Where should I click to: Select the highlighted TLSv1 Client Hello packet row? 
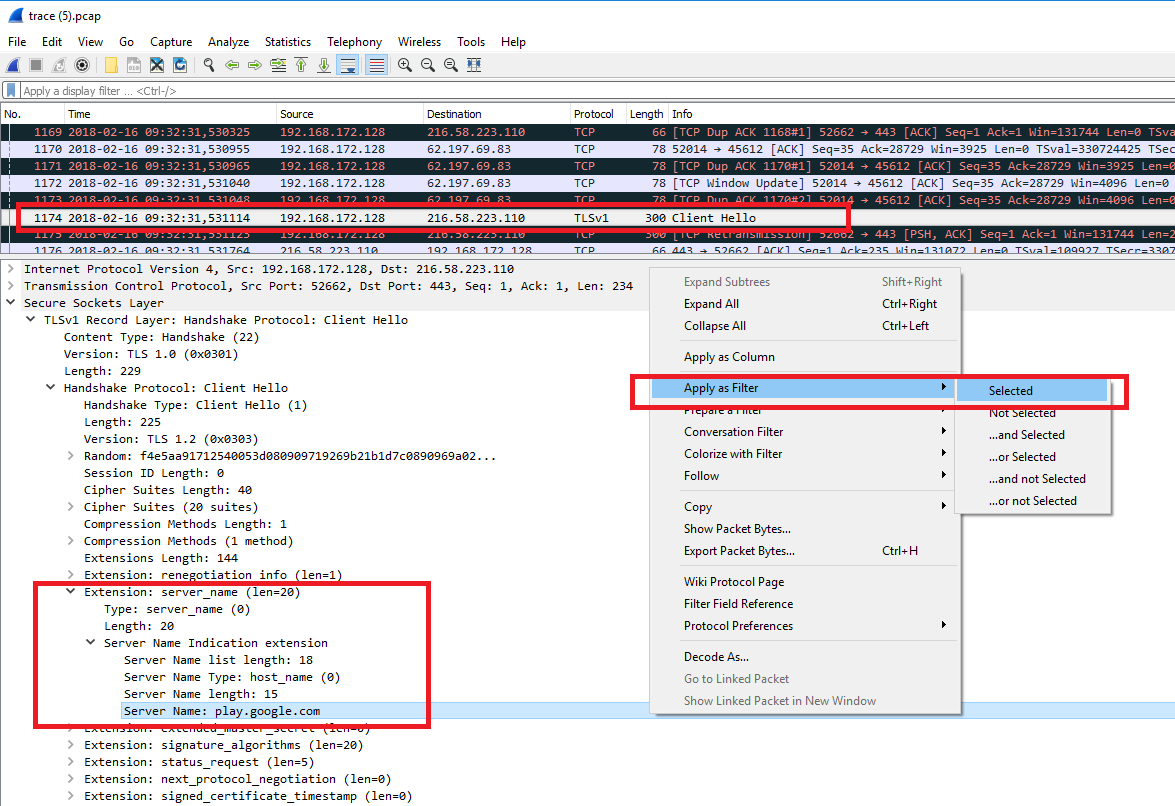pyautogui.click(x=400, y=217)
